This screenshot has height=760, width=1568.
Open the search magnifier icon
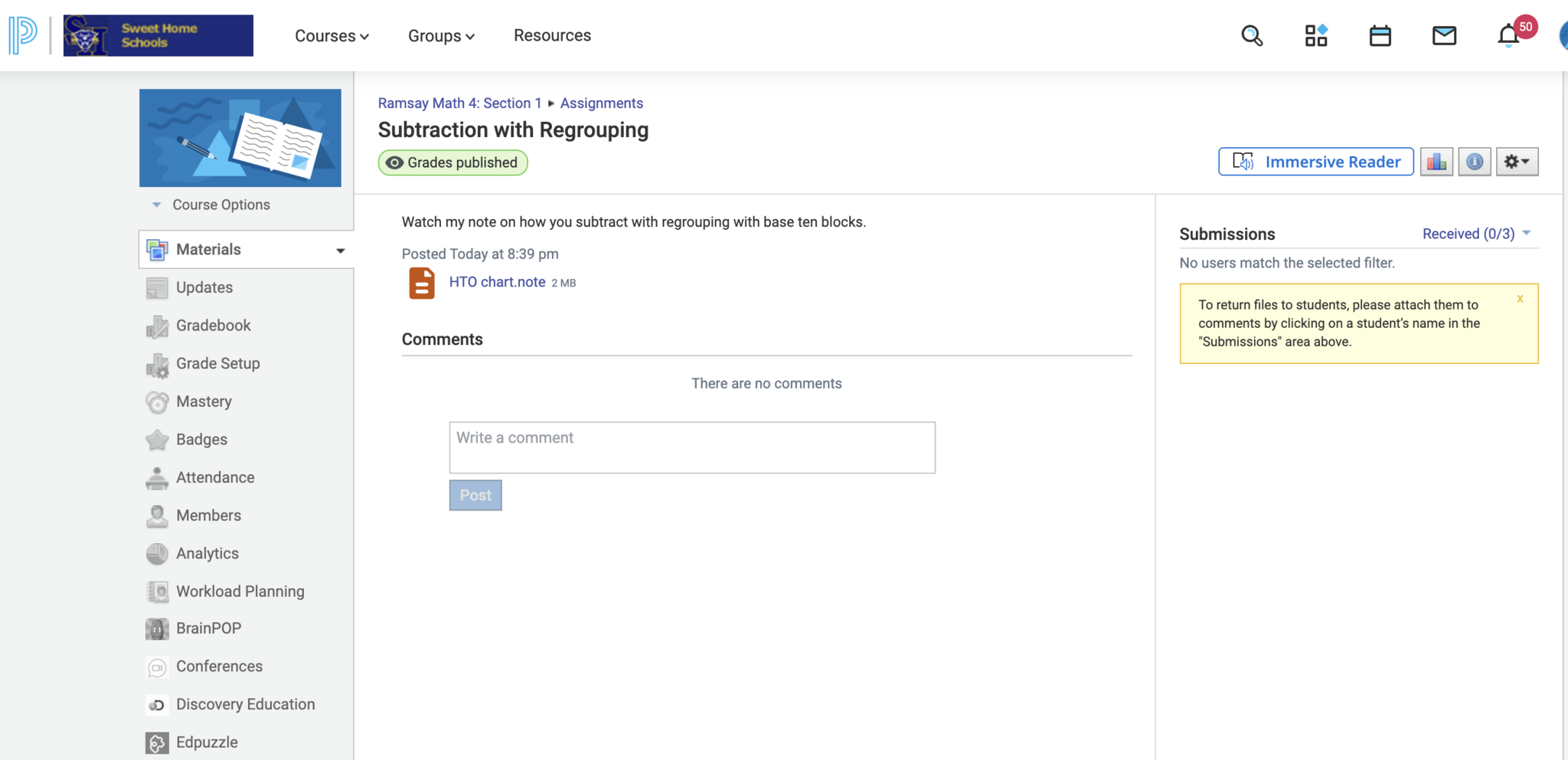point(1252,36)
